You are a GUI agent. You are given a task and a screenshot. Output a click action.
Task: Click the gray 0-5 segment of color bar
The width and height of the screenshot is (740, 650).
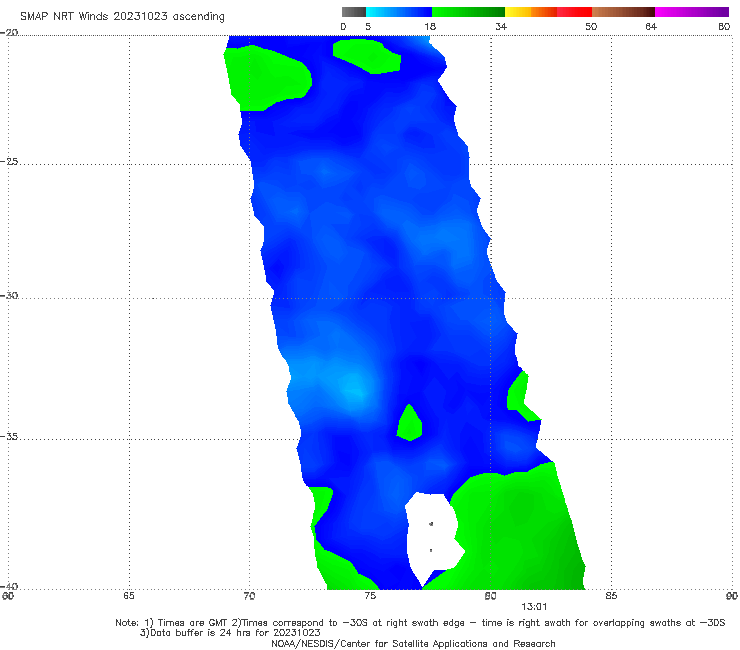click(354, 12)
